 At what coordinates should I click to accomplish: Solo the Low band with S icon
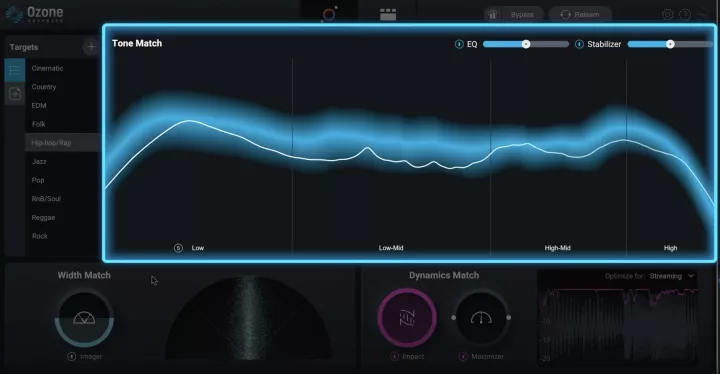178,248
